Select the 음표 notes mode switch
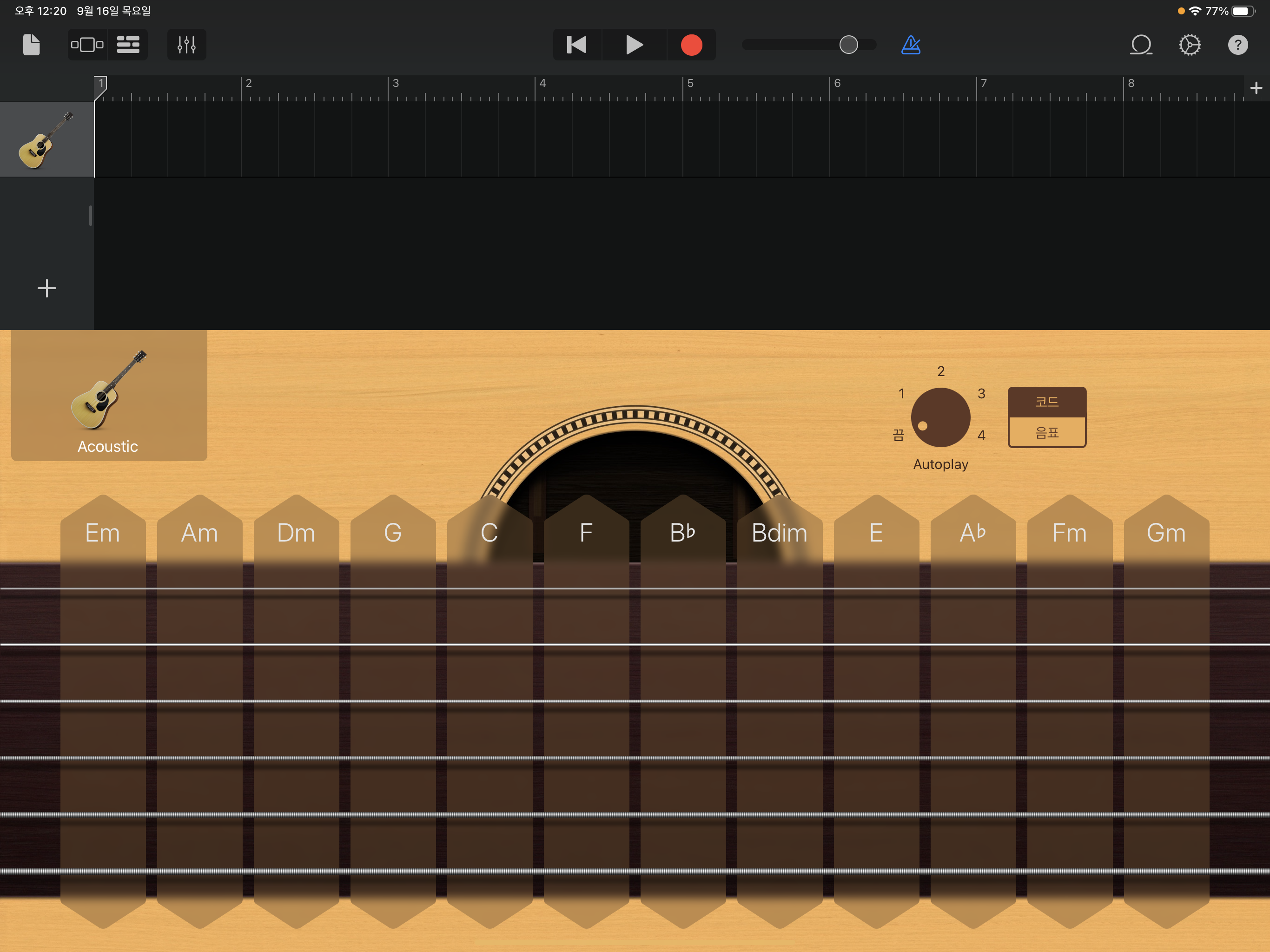 click(x=1047, y=433)
